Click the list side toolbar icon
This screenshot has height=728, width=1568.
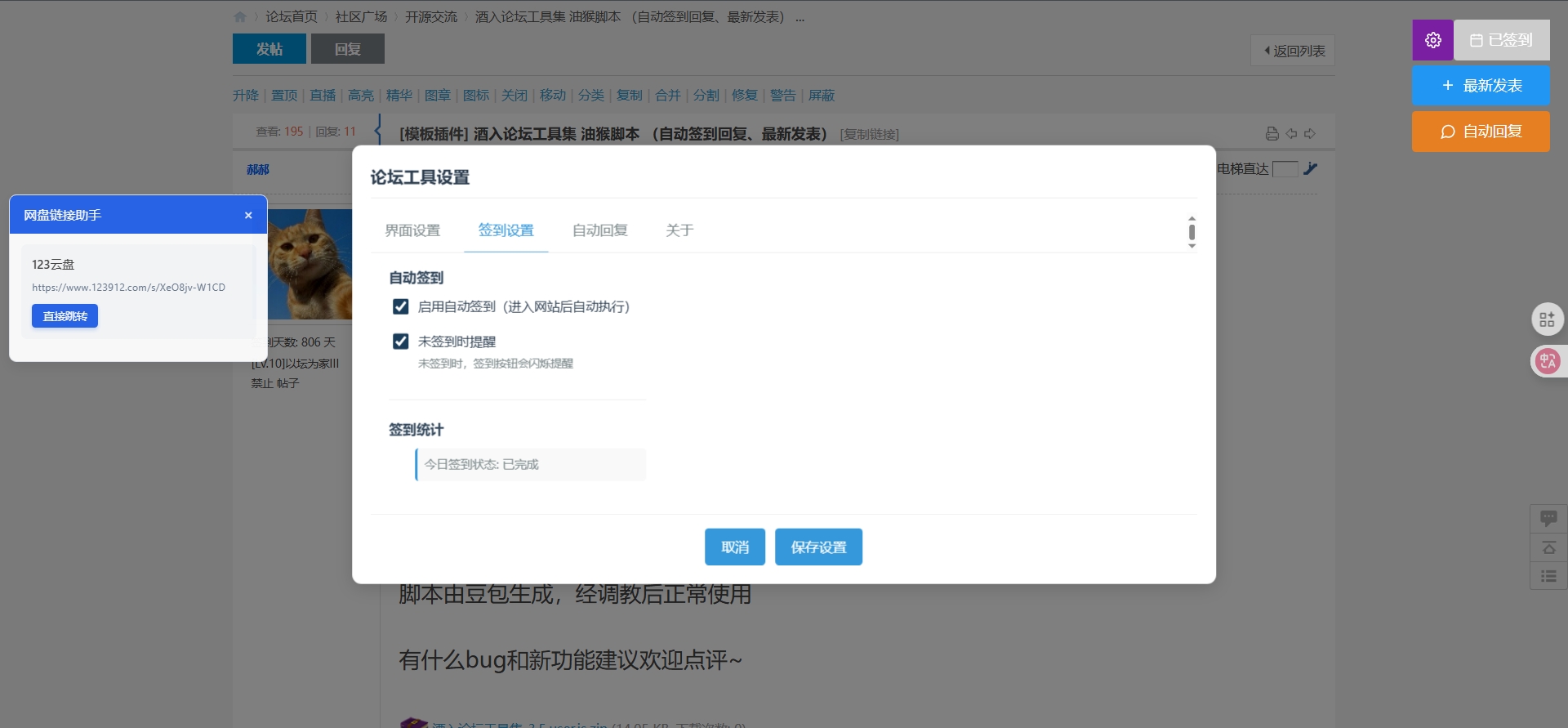click(1548, 576)
